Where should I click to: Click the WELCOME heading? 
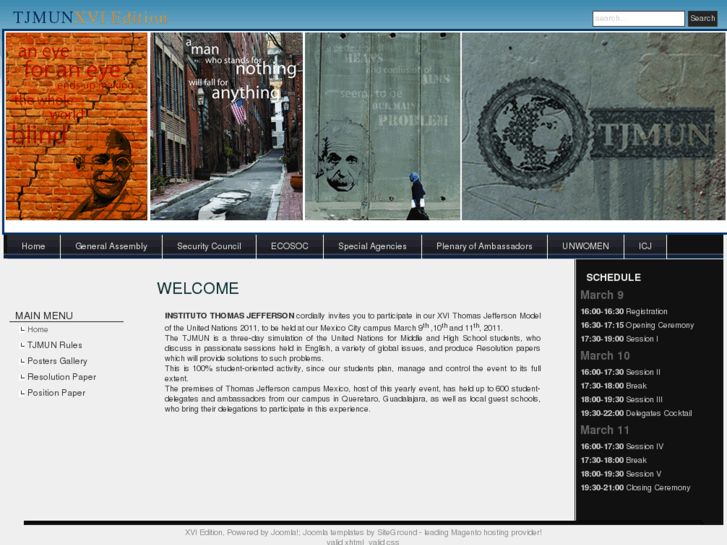pyautogui.click(x=198, y=289)
